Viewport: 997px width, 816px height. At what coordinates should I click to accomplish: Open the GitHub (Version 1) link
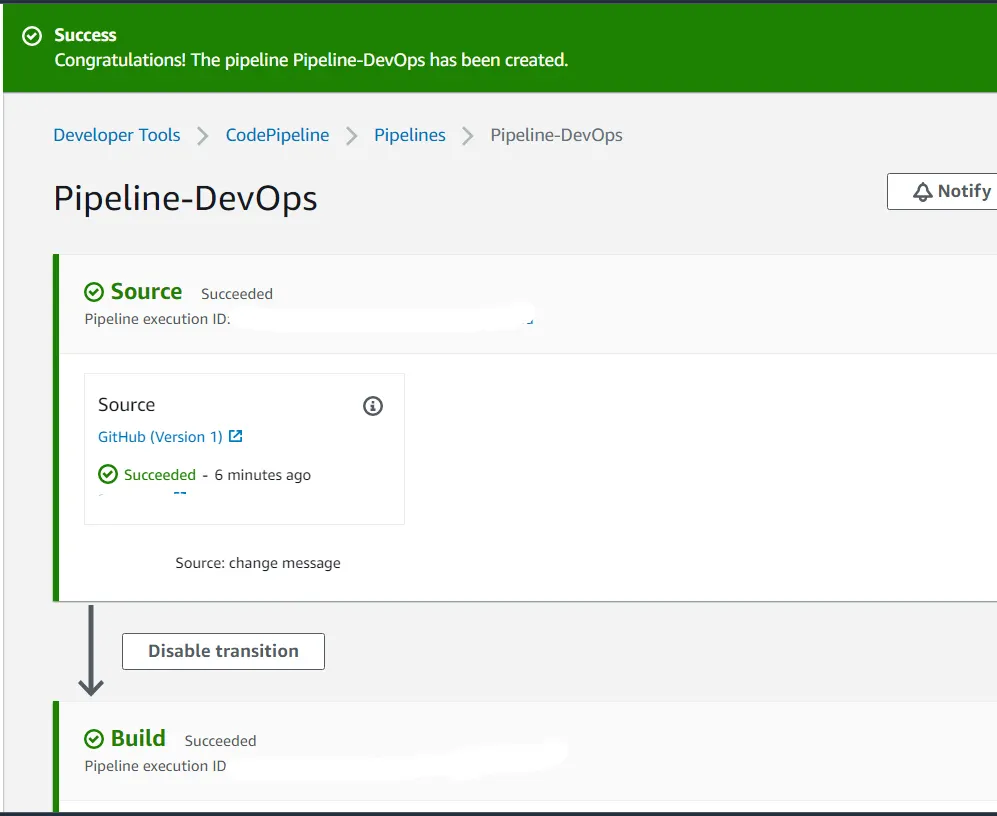pyautogui.click(x=160, y=437)
